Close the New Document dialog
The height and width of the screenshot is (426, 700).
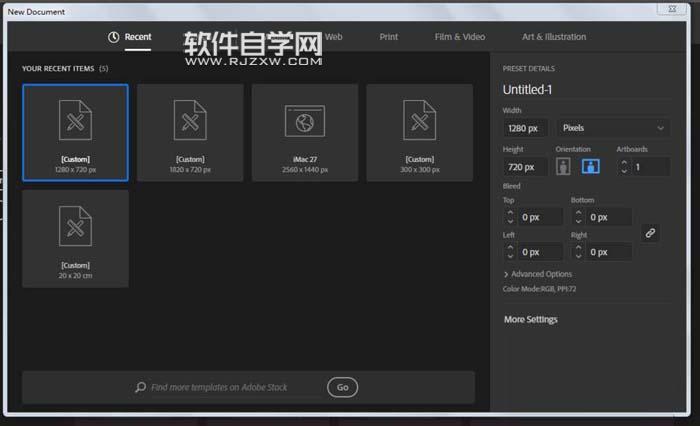[x=672, y=8]
